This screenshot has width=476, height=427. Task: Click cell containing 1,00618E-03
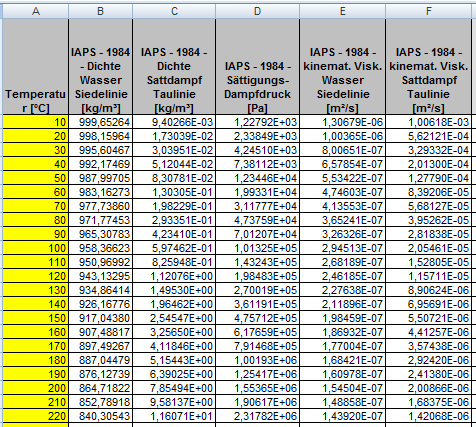(428, 122)
